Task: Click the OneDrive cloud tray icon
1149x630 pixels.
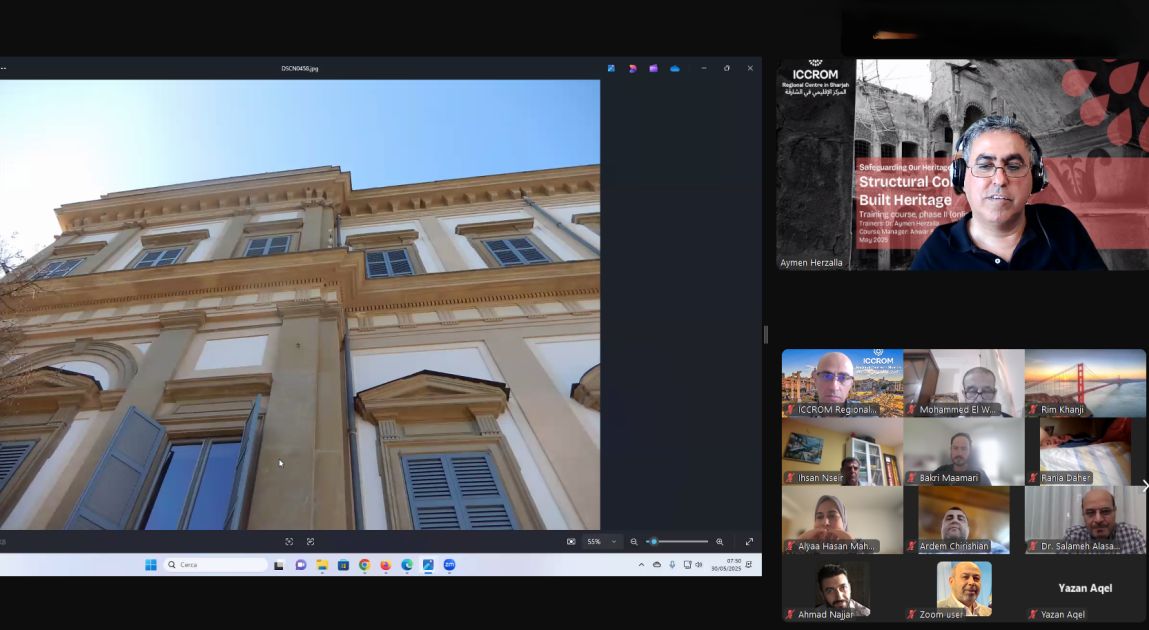Action: click(657, 565)
